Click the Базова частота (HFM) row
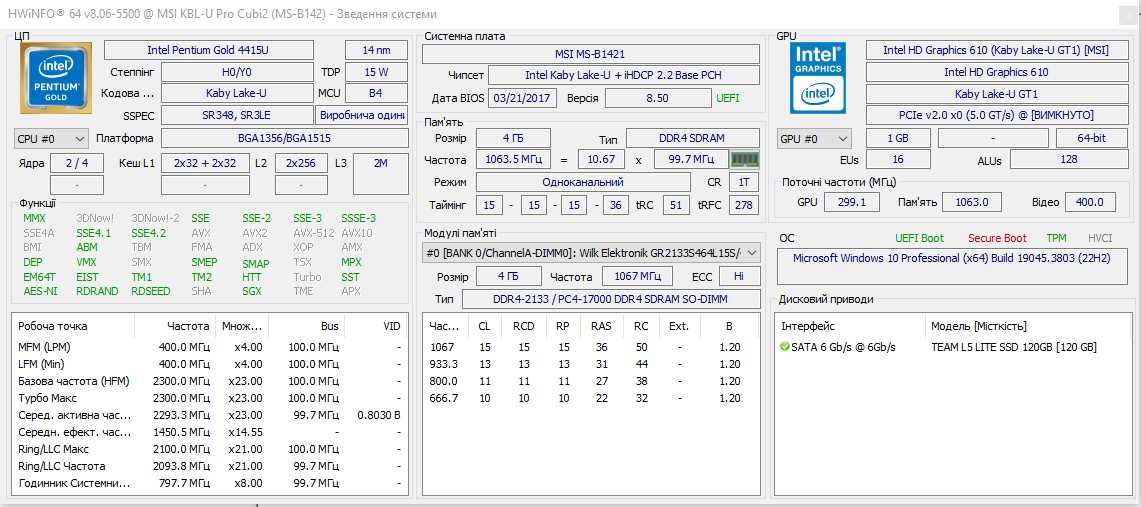 pyautogui.click(x=210, y=380)
